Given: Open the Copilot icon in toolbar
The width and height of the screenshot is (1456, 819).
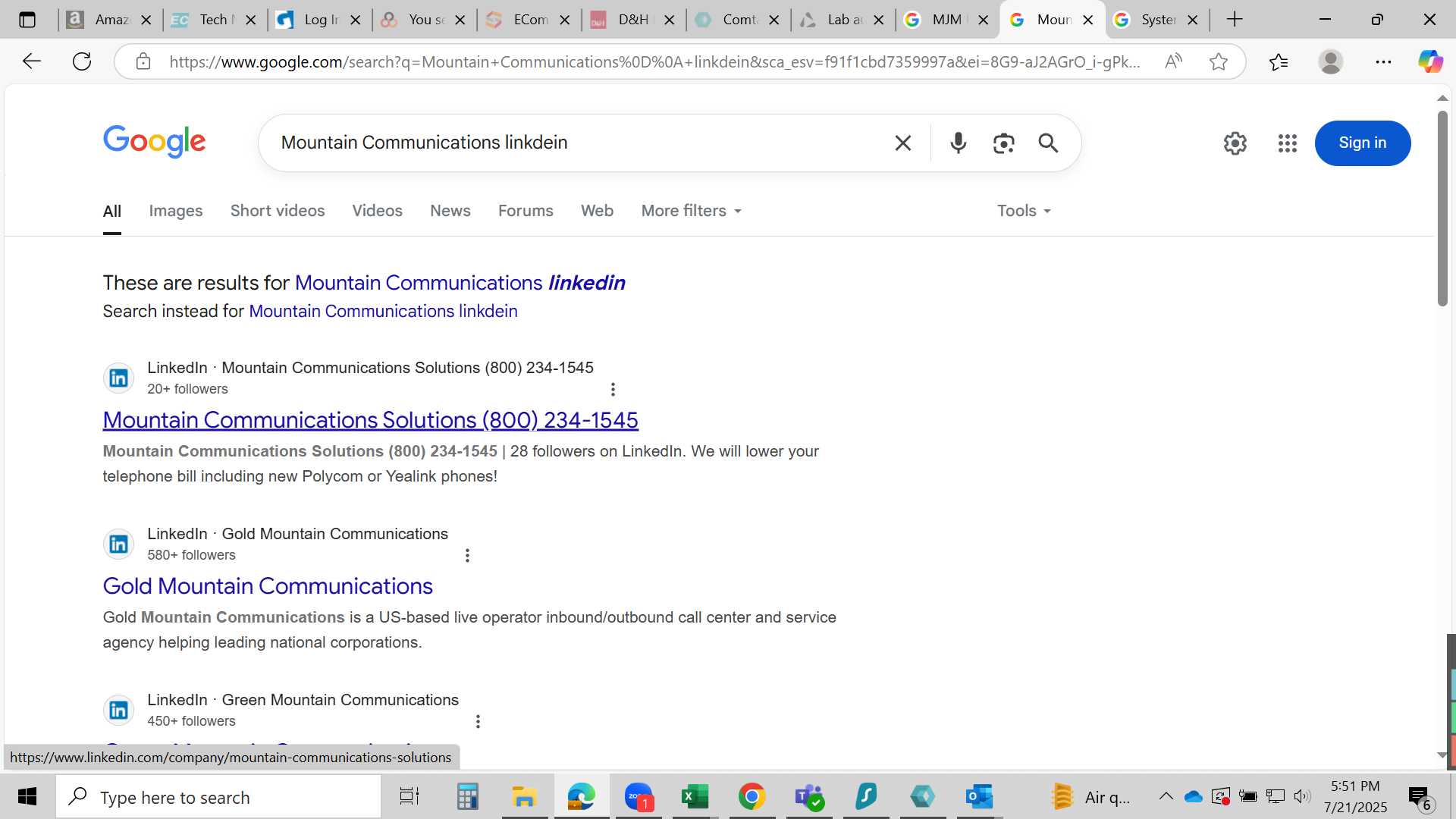Looking at the screenshot, I should [x=1430, y=61].
